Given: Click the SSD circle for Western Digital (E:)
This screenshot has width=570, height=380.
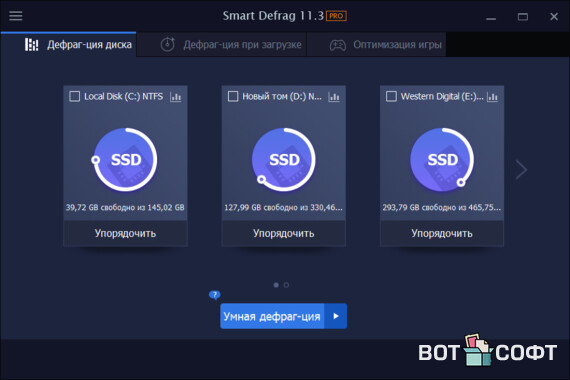Looking at the screenshot, I should coord(442,159).
